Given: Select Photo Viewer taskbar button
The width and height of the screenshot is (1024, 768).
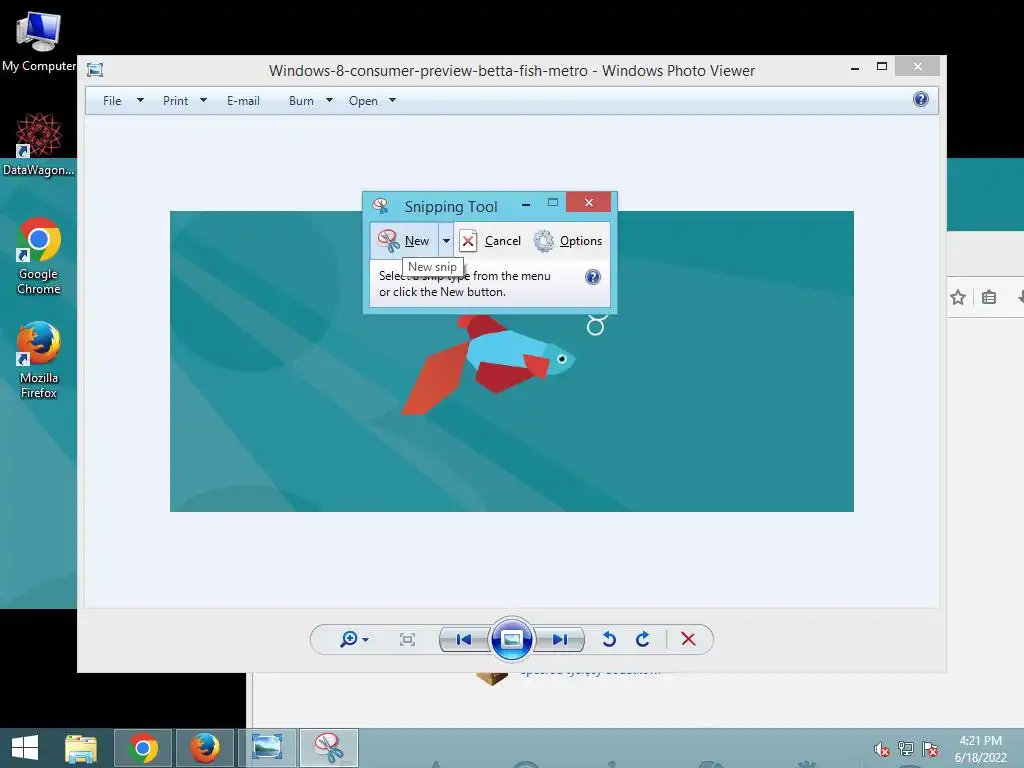Looking at the screenshot, I should tap(267, 748).
